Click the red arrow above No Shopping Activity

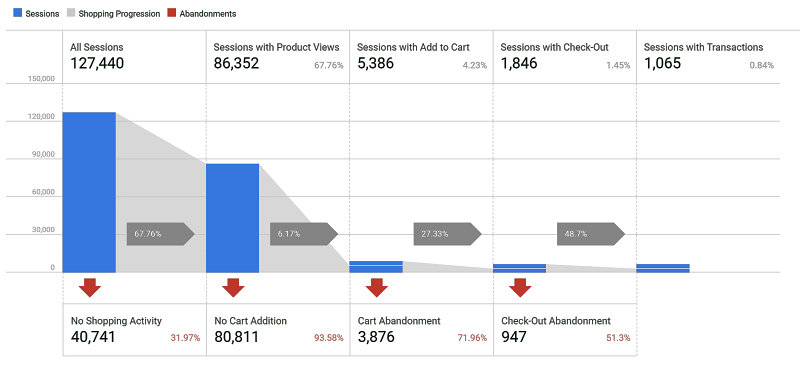point(90,287)
